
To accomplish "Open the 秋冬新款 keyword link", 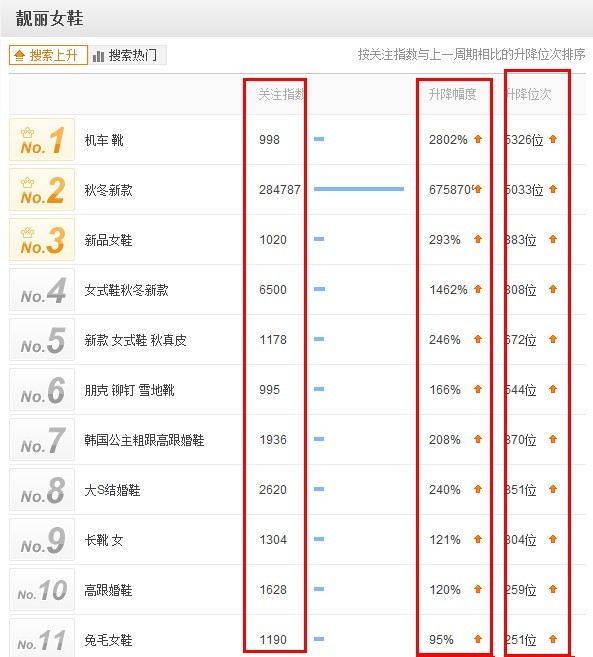I will point(109,190).
